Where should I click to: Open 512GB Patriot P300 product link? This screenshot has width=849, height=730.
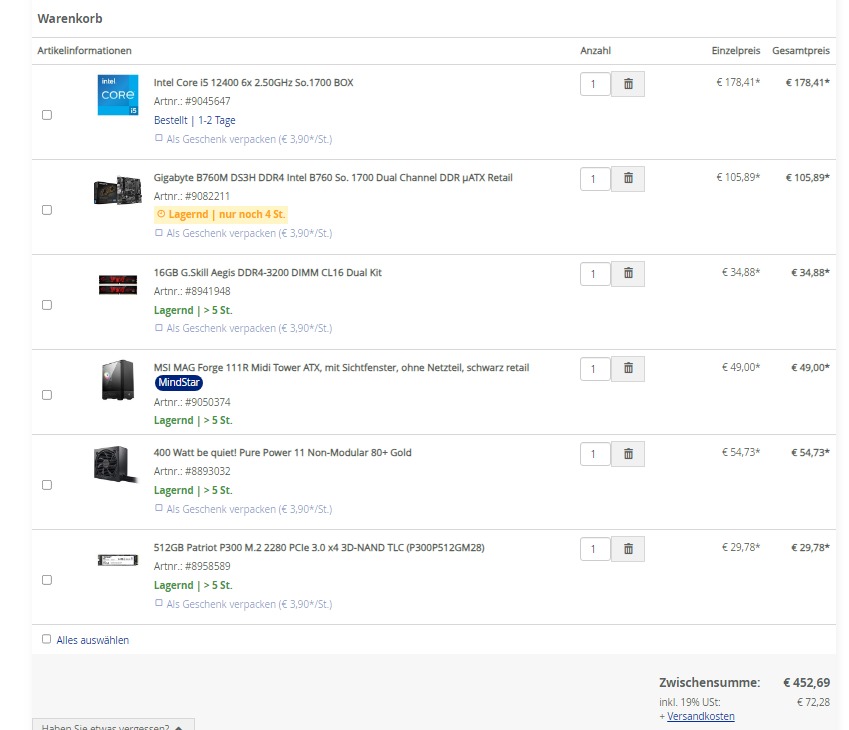point(319,548)
